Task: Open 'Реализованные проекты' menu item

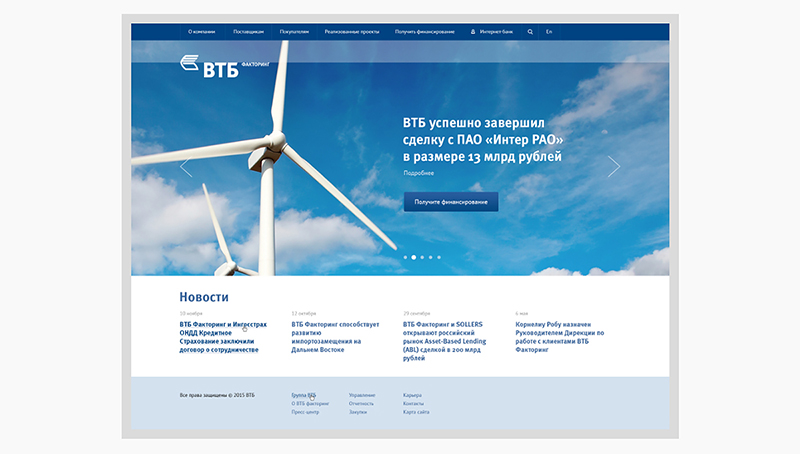Action: click(x=352, y=32)
